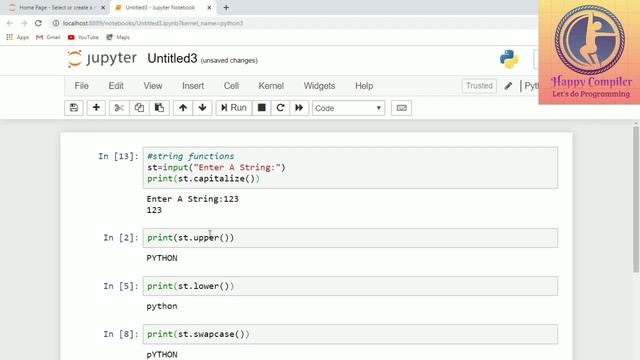Save notebook with the floppy disk icon
The width and height of the screenshot is (640, 360).
click(74, 108)
